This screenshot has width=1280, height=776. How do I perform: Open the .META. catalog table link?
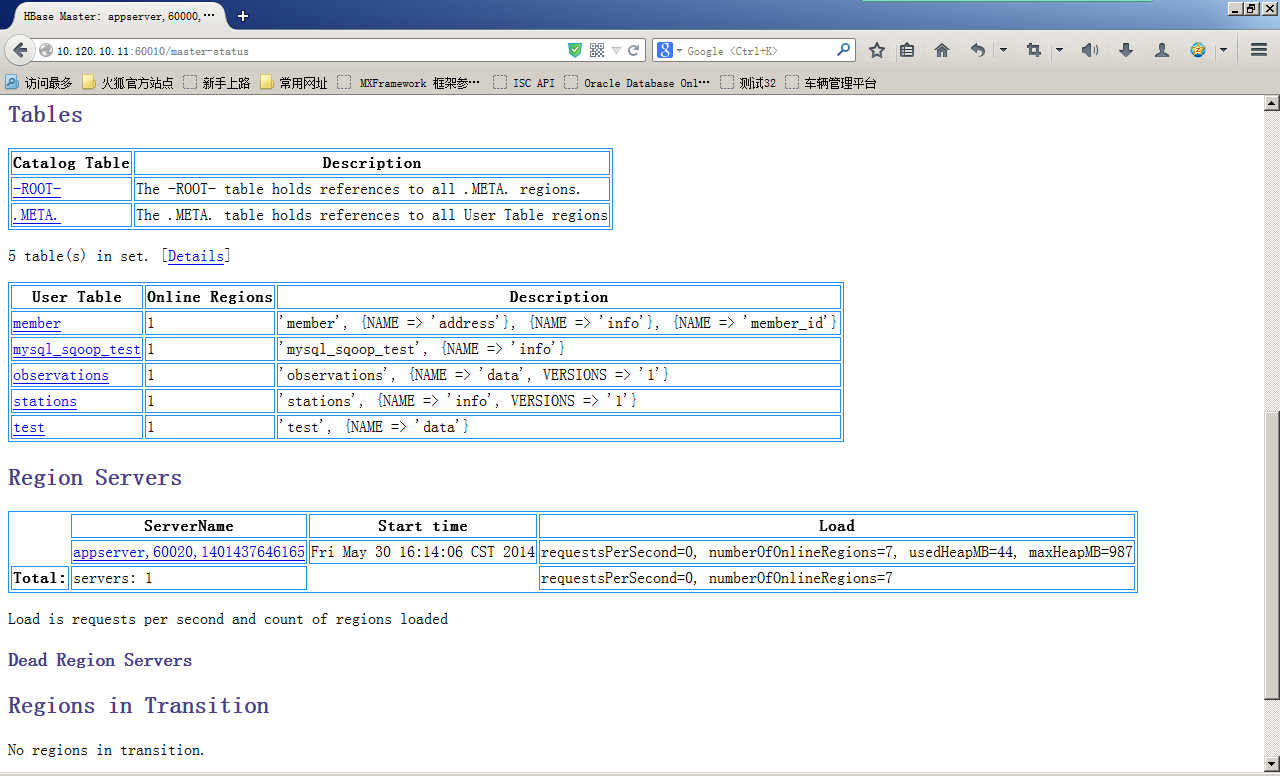tap(36, 215)
